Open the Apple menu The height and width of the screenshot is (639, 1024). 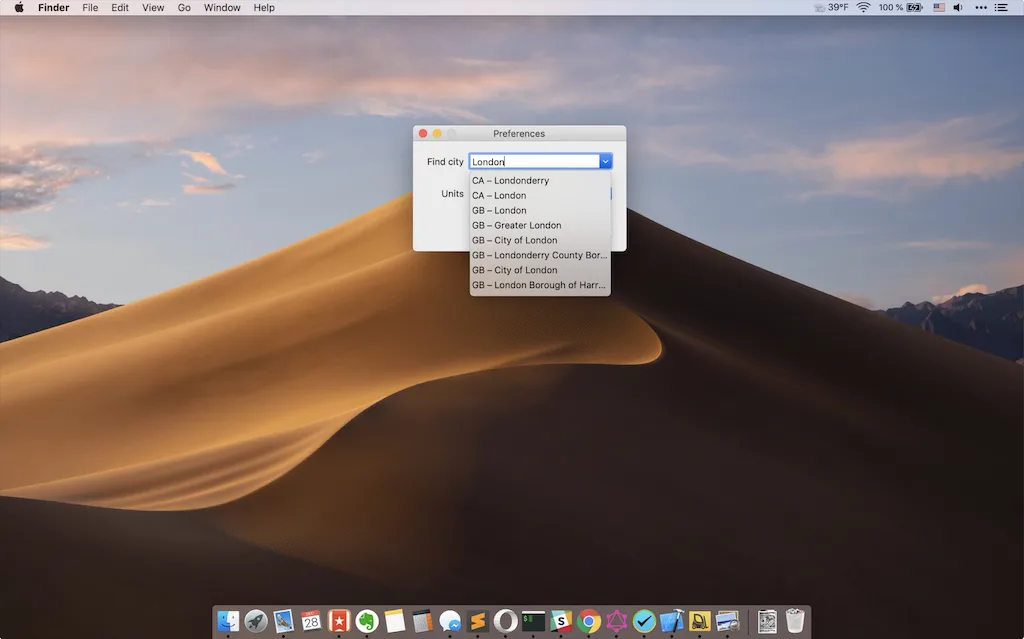click(19, 7)
